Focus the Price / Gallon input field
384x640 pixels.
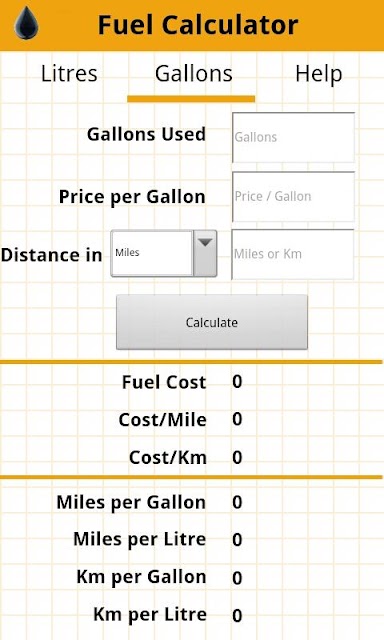click(293, 197)
